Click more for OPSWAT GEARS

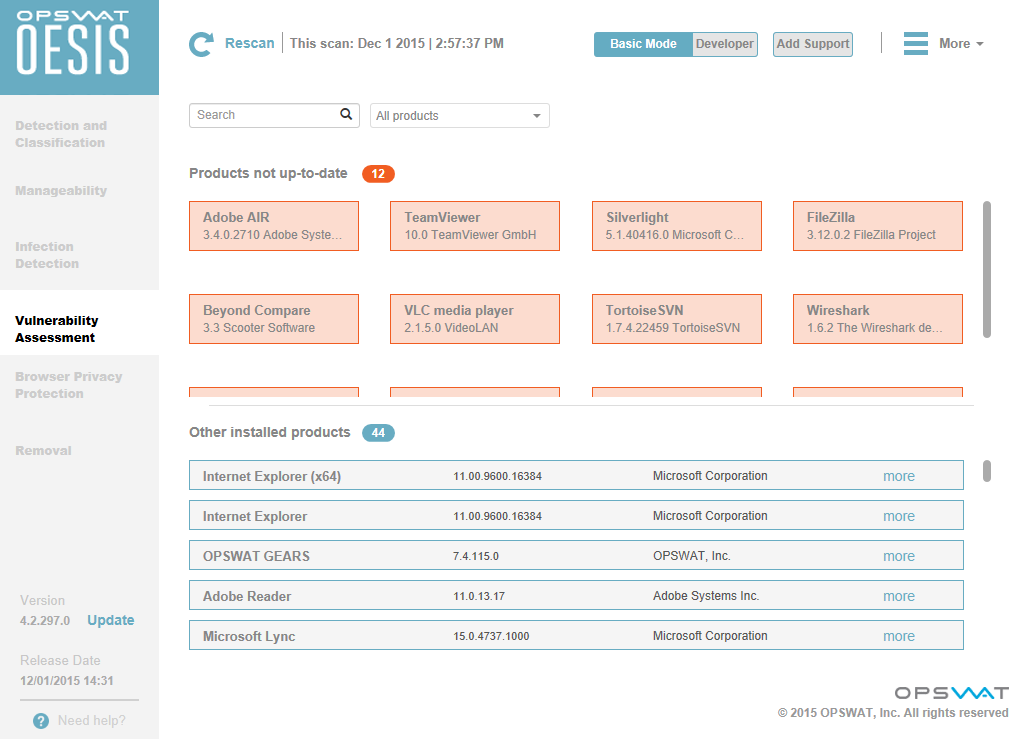click(x=899, y=556)
